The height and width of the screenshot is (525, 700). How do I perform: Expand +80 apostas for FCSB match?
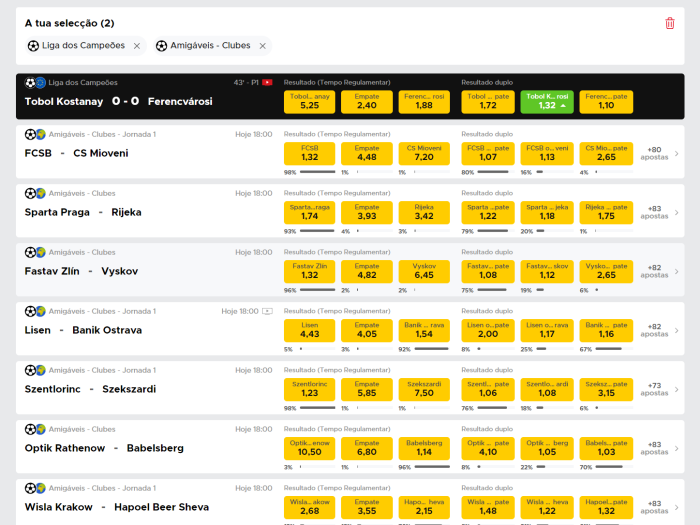click(x=659, y=154)
